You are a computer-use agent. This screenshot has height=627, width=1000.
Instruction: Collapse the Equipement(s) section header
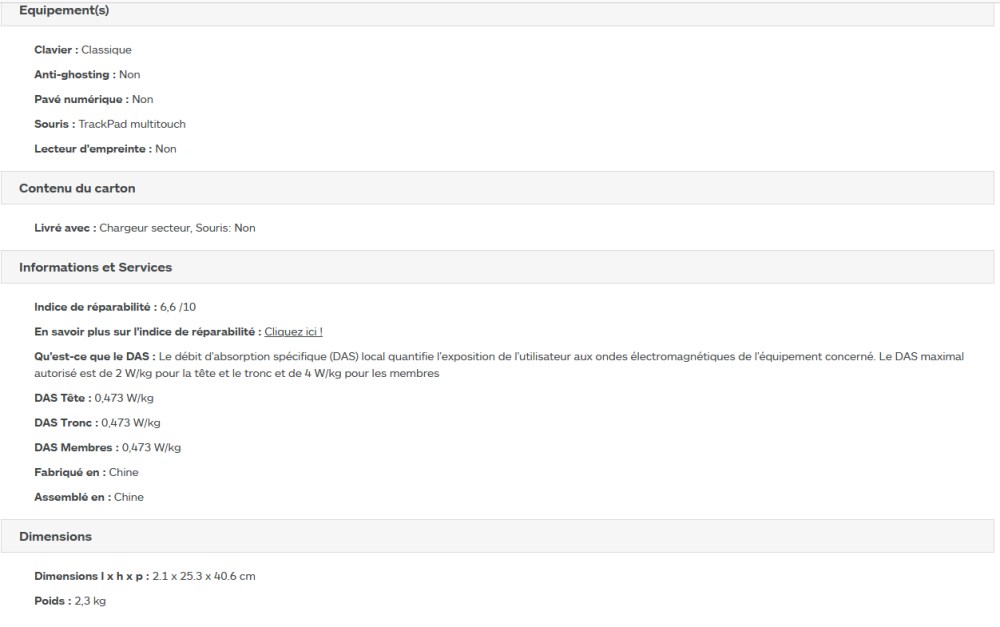(65, 11)
